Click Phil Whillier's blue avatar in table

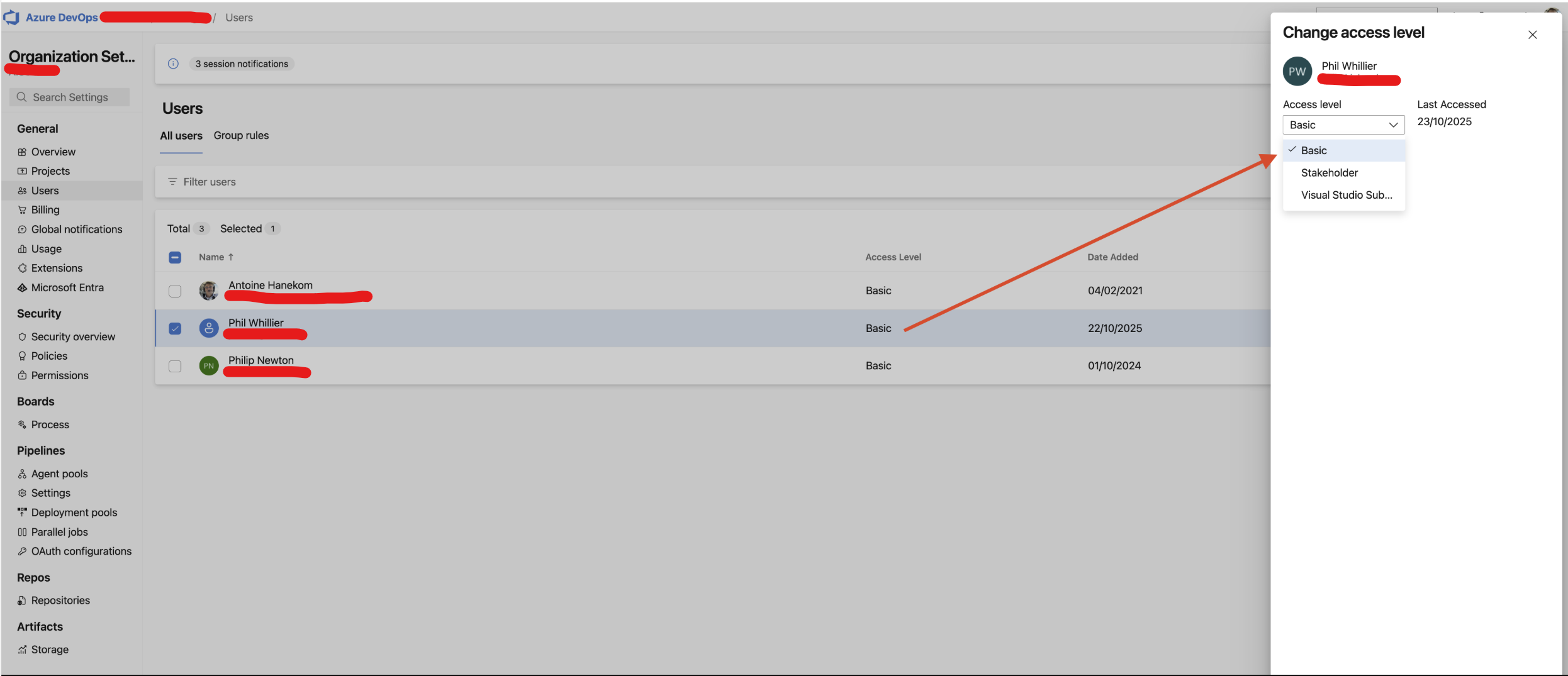click(x=209, y=328)
